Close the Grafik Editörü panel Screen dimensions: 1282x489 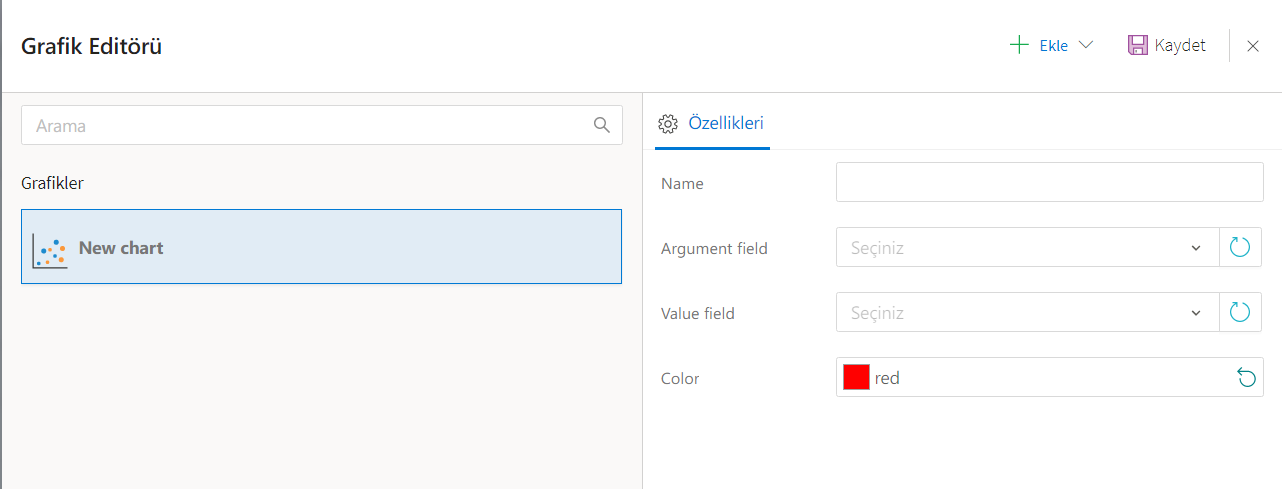point(1252,46)
